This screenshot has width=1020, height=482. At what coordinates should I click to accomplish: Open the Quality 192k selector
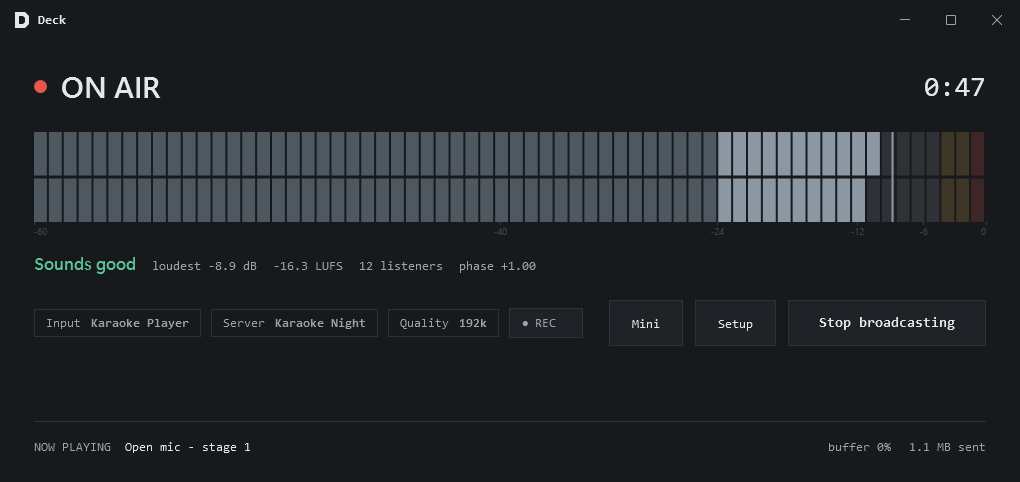(x=443, y=323)
